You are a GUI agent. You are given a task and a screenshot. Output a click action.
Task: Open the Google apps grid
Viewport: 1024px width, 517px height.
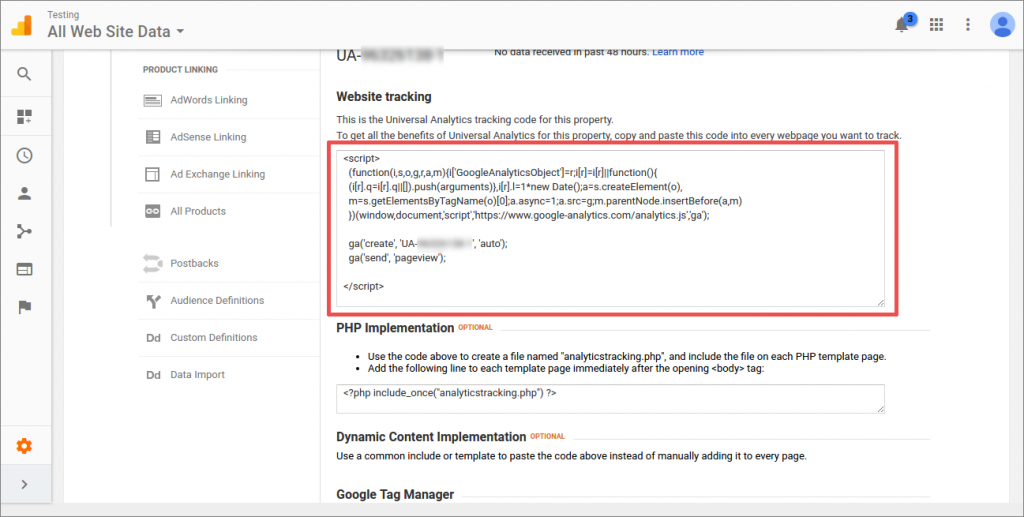pos(937,25)
